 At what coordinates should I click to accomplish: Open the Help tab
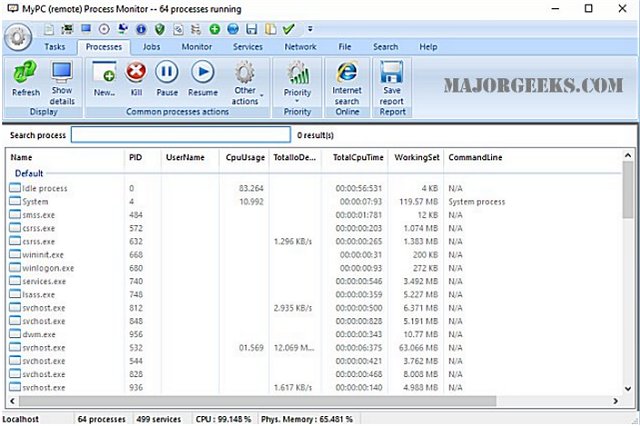tap(428, 47)
